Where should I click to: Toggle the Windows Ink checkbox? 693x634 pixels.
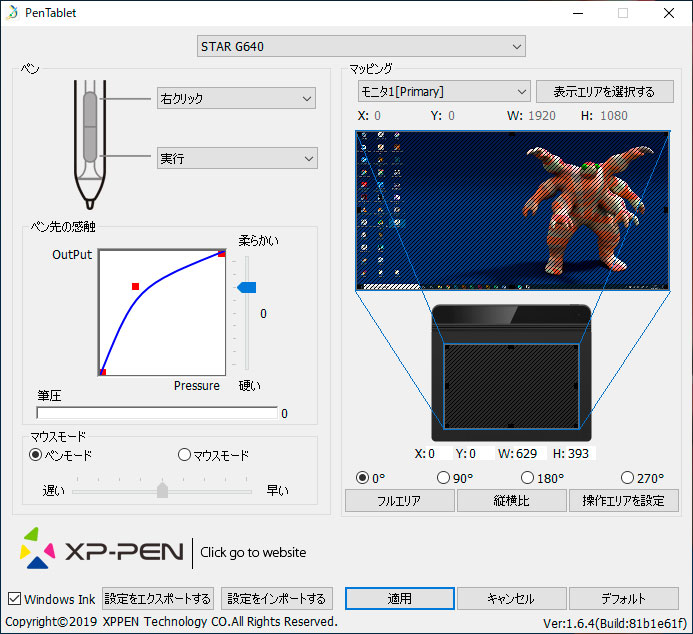(x=15, y=599)
